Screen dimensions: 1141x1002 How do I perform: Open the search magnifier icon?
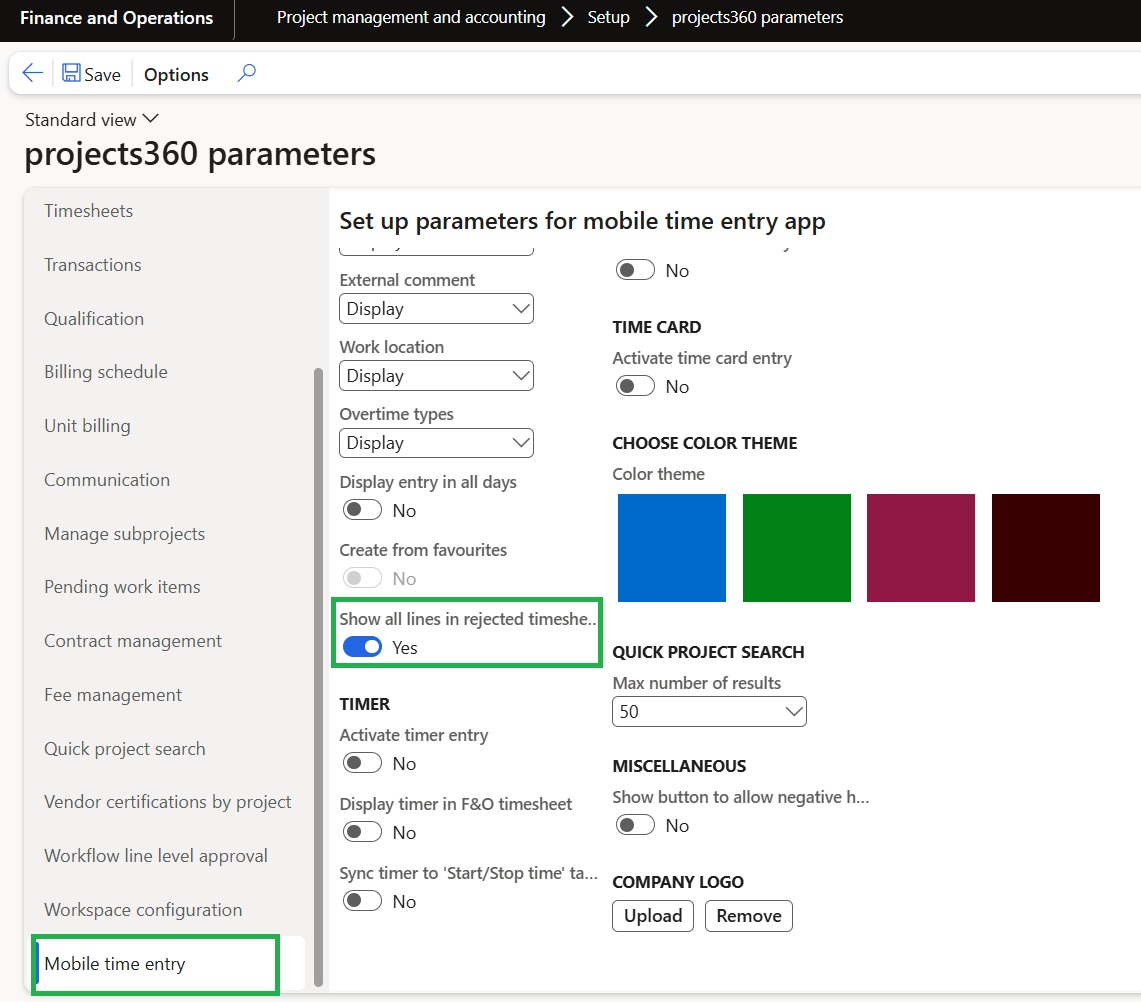246,74
